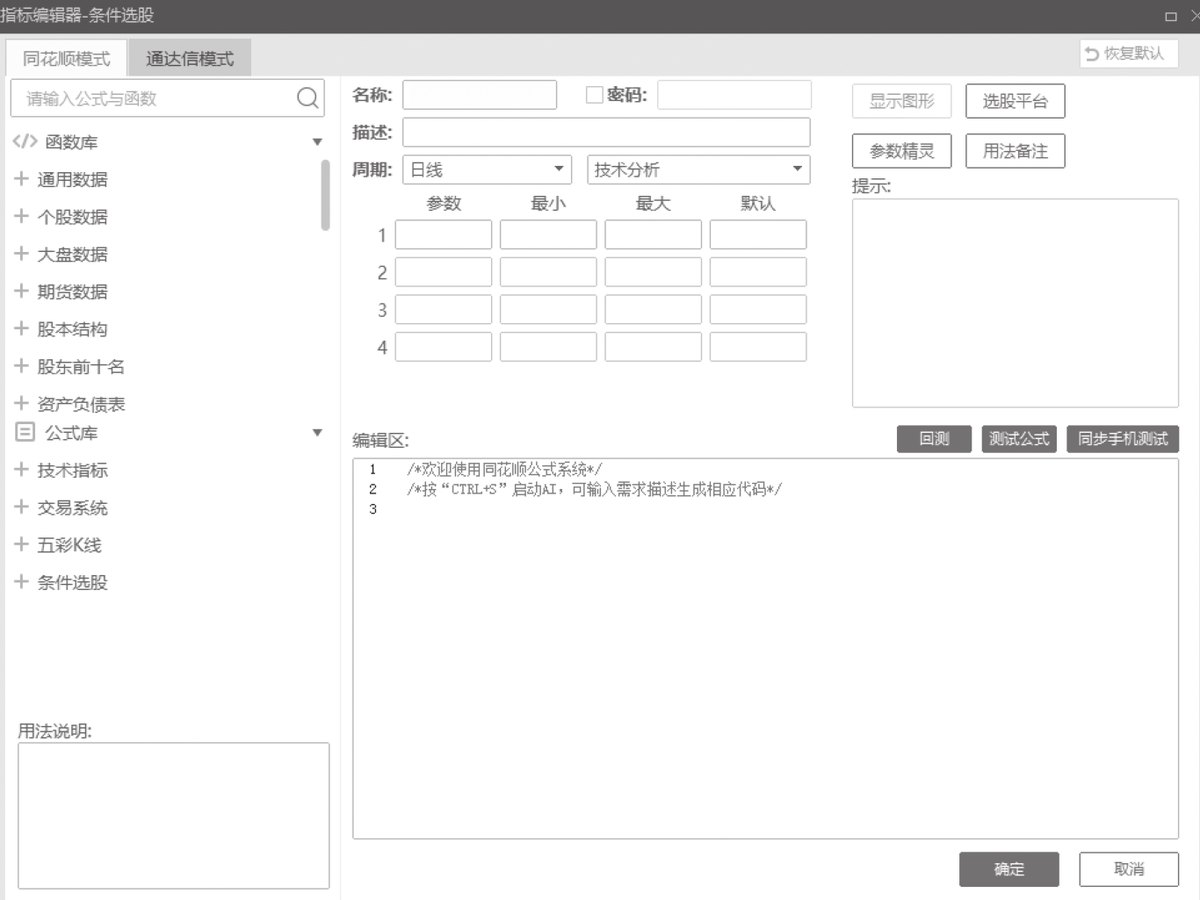Viewport: 1200px width, 900px height.
Task: Open the 技术分析 category dropdown
Action: coord(699,170)
